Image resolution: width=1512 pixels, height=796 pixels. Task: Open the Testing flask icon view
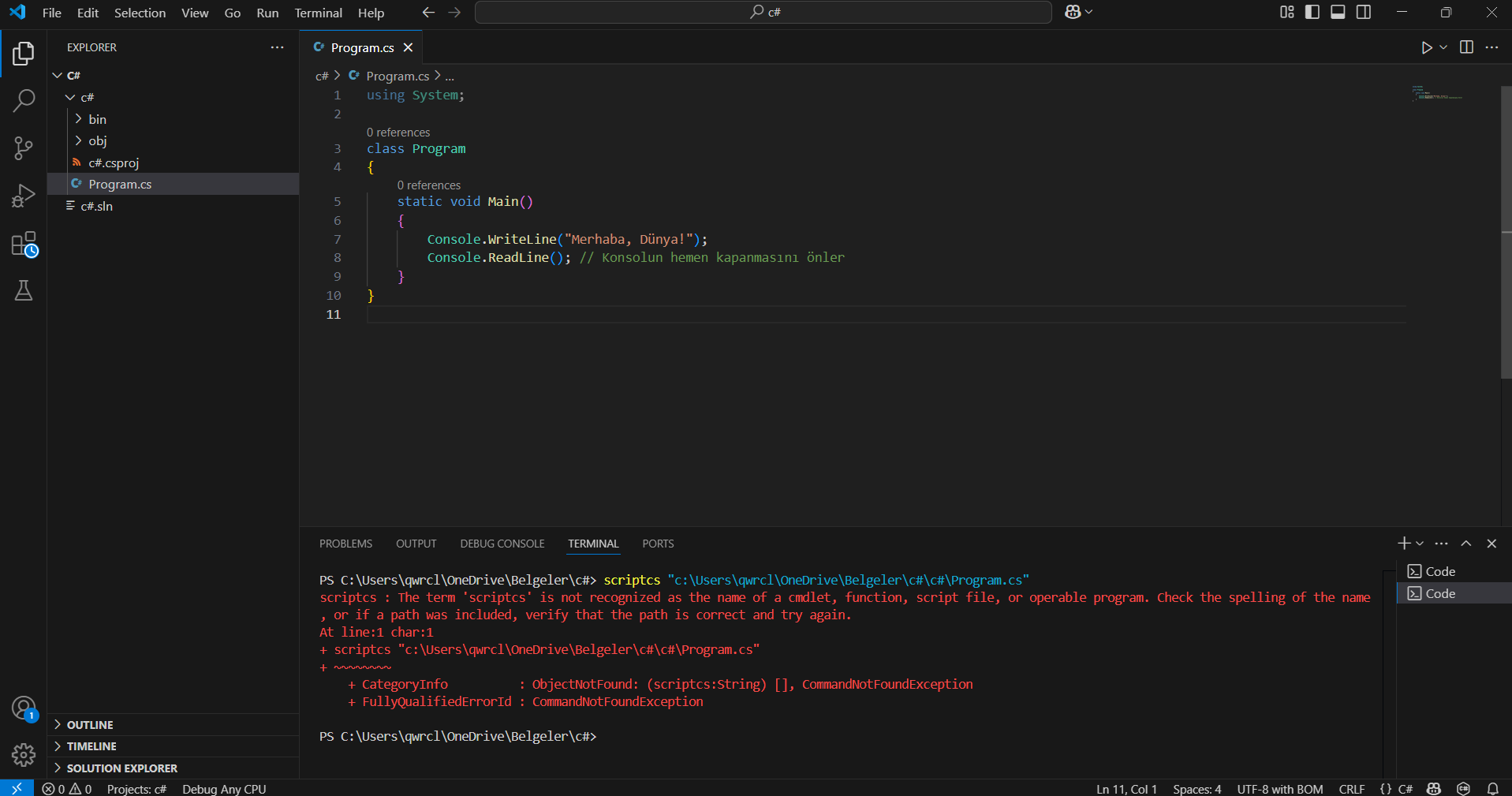[24, 291]
